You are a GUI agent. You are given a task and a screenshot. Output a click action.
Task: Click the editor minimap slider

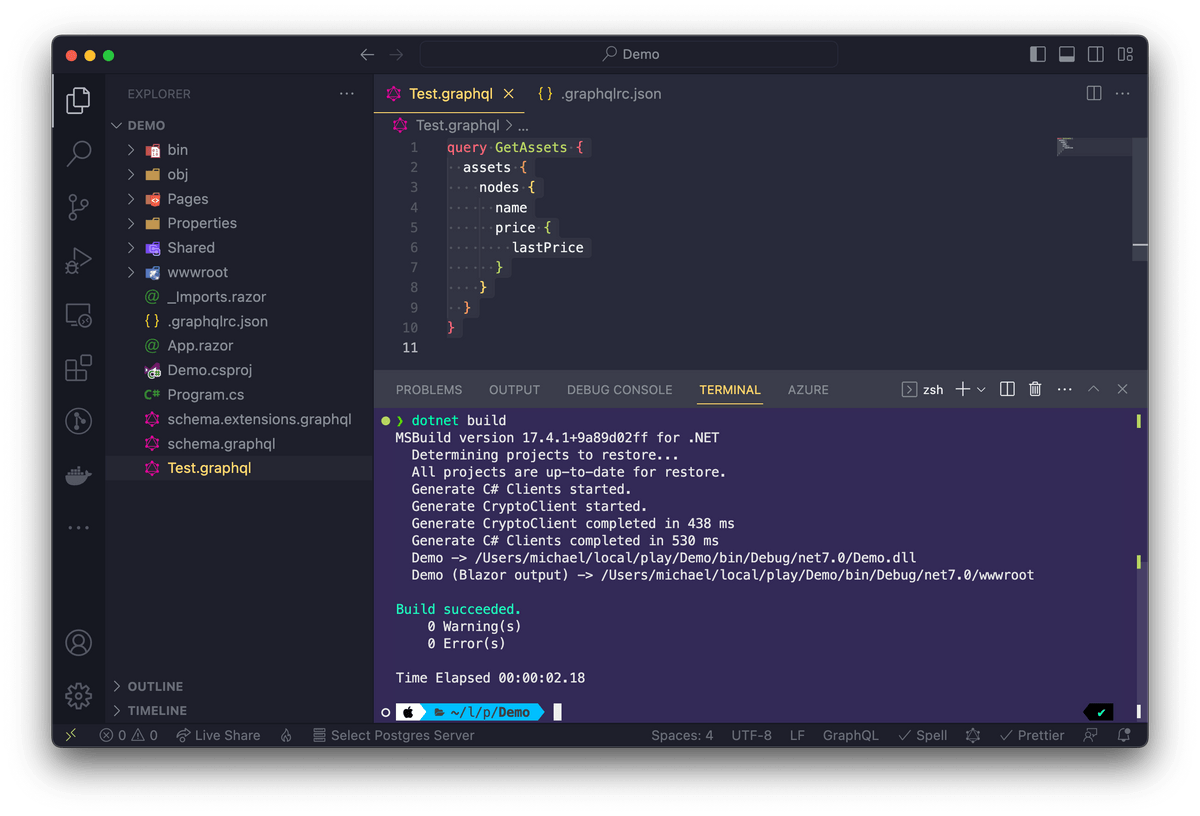pyautogui.click(x=1094, y=146)
